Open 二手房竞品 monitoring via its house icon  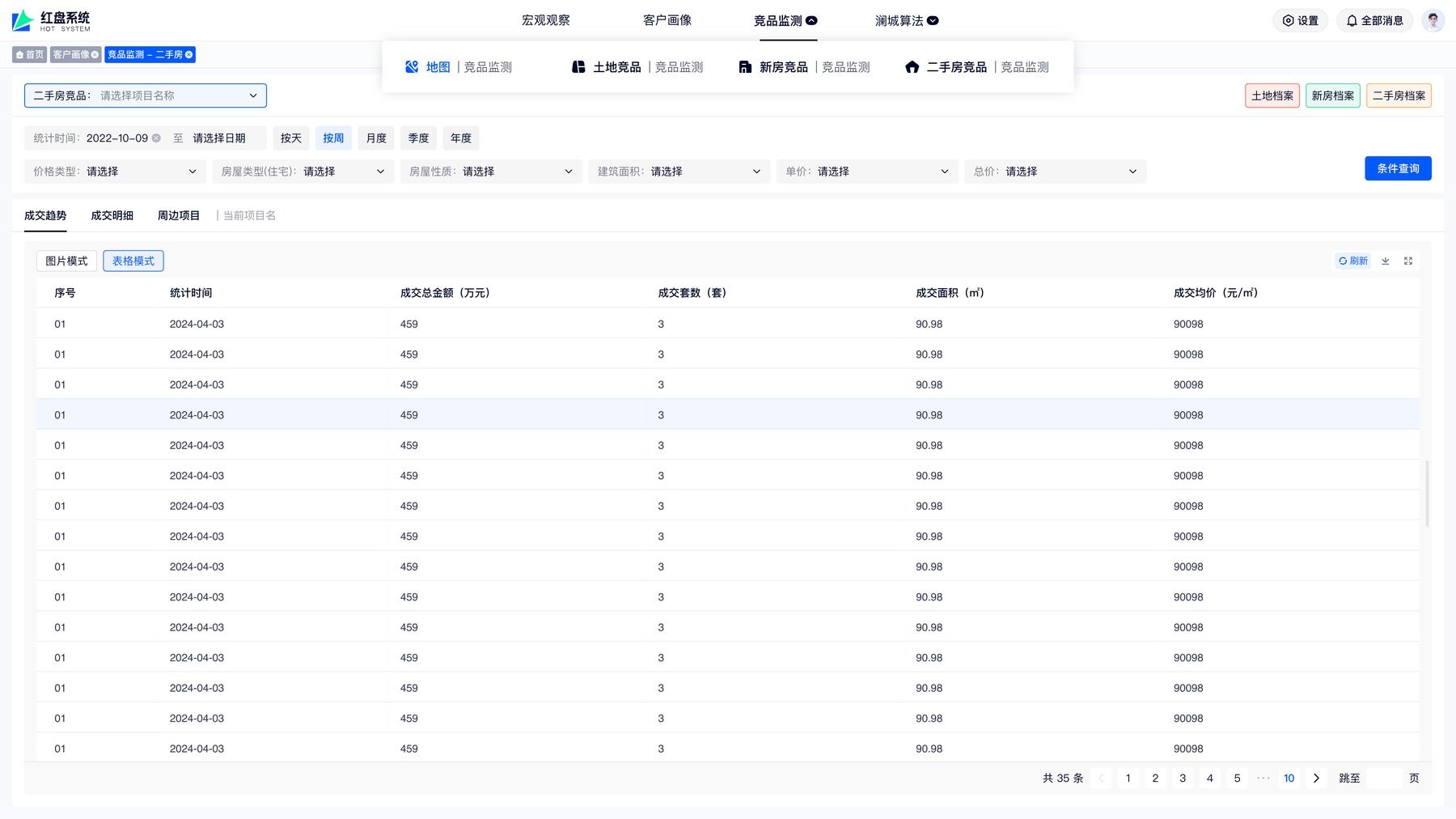tap(912, 67)
